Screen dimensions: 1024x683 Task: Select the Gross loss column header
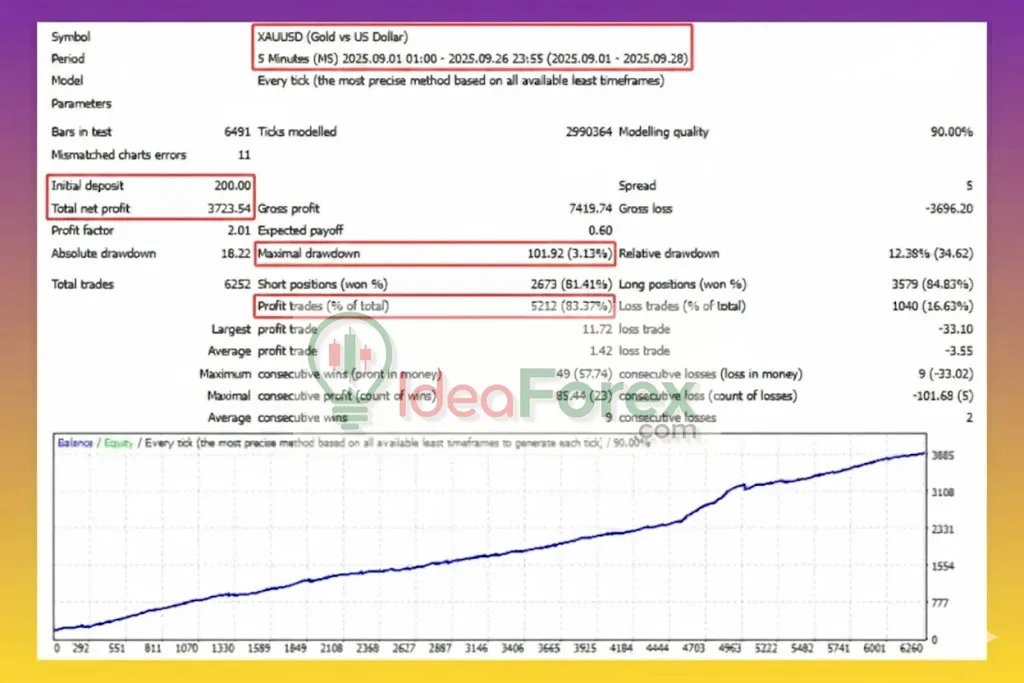point(645,208)
